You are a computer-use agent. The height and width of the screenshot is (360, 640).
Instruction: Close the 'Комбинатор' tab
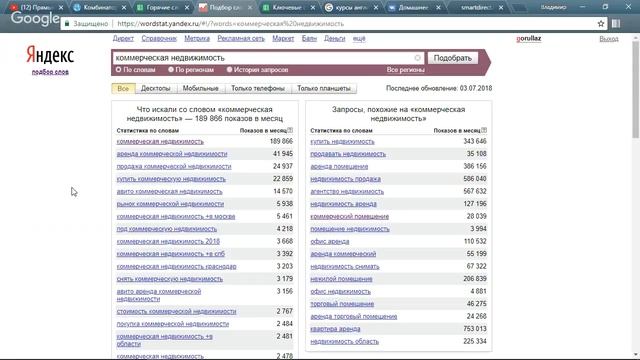pos(124,7)
